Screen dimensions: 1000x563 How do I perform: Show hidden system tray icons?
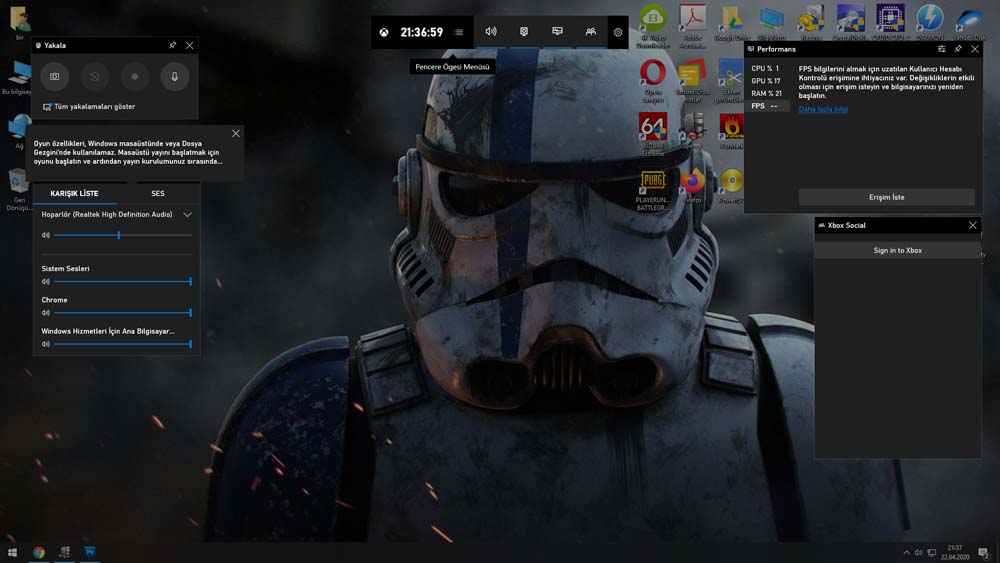(907, 552)
